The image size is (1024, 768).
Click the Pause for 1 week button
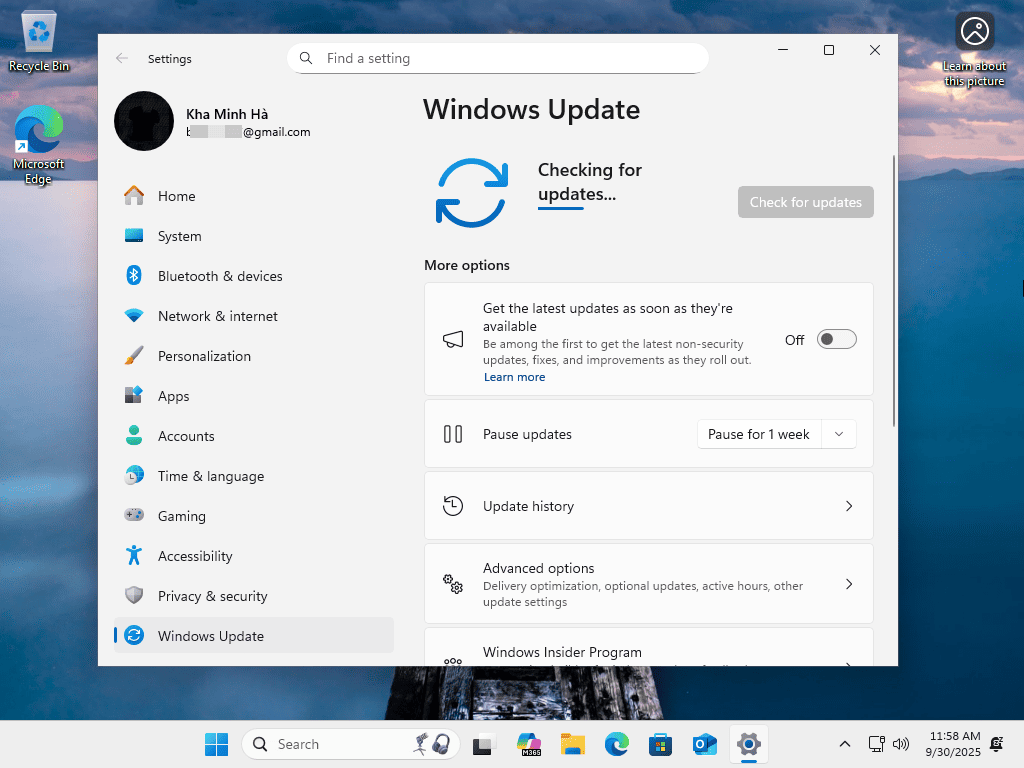[758, 434]
